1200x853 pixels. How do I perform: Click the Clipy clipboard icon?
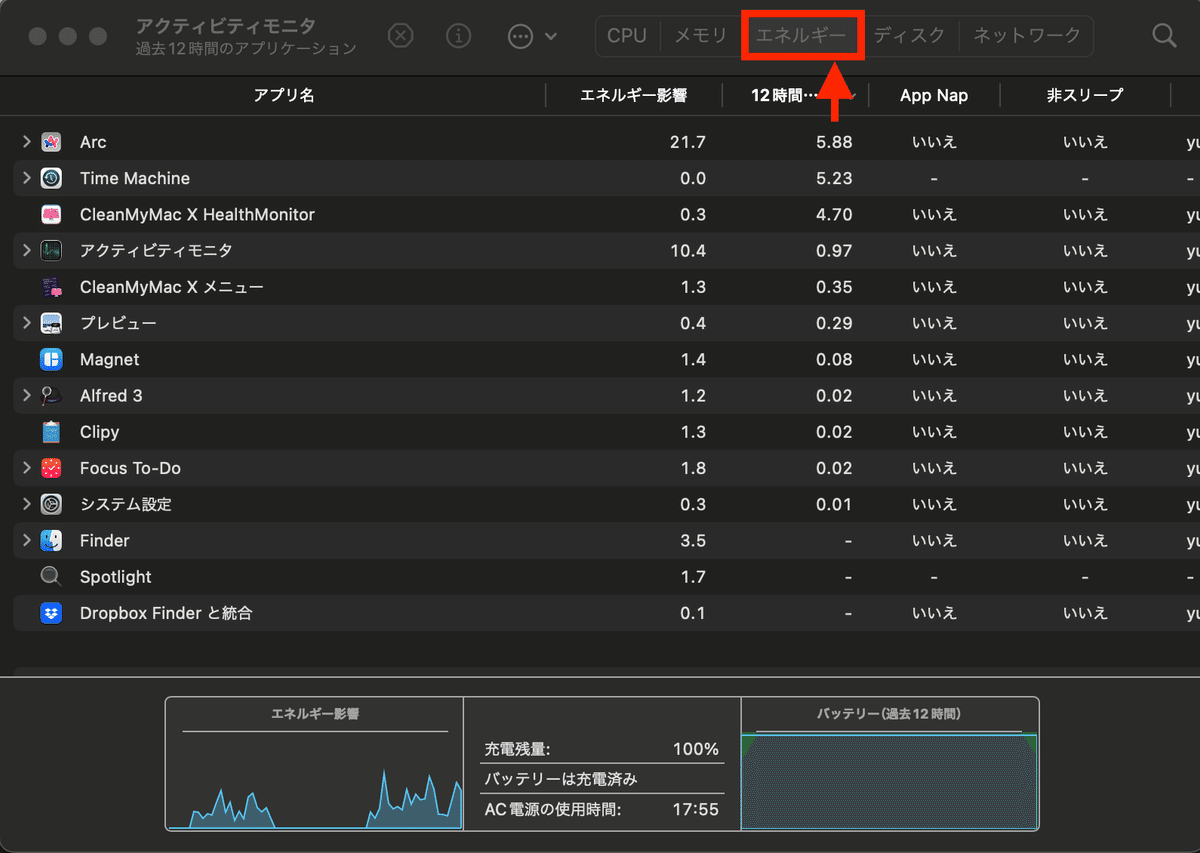click(x=52, y=432)
